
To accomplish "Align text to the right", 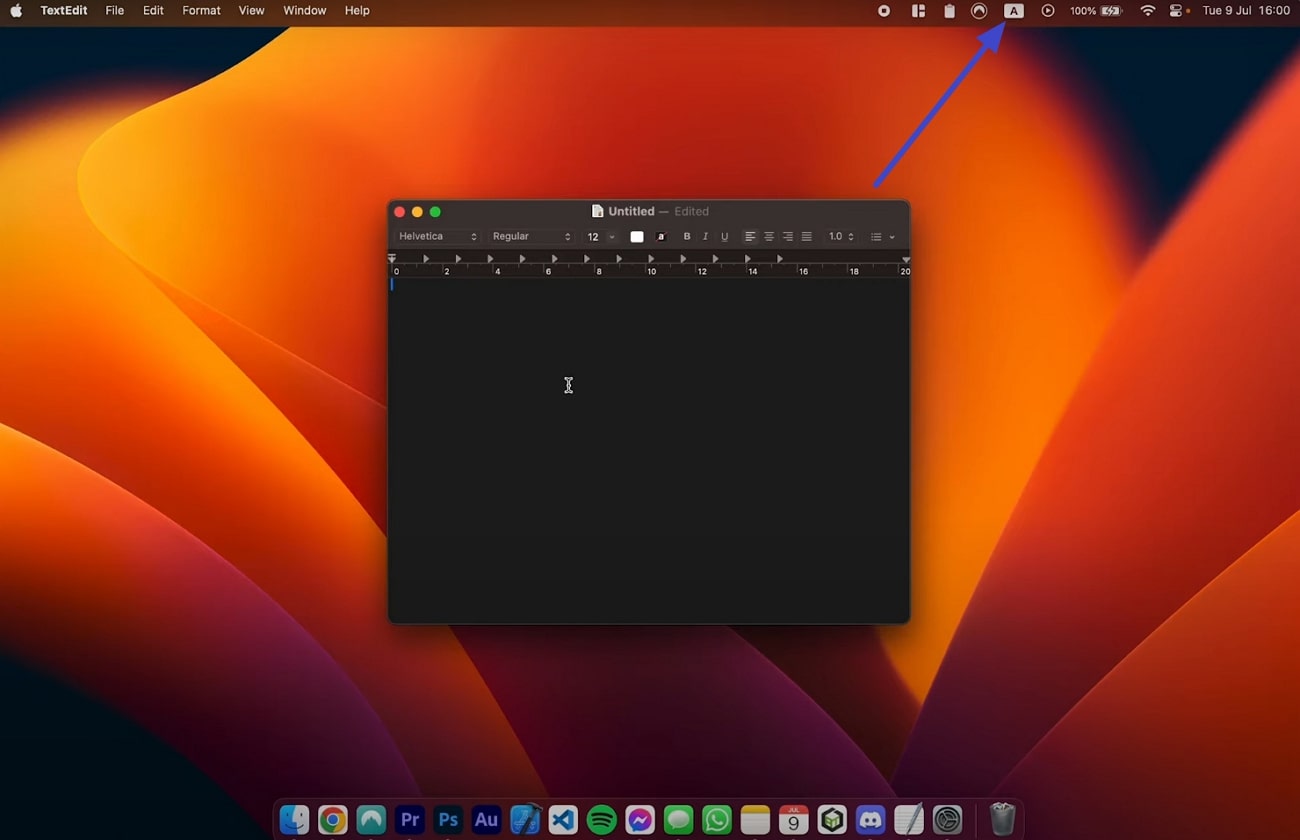I will pos(788,237).
